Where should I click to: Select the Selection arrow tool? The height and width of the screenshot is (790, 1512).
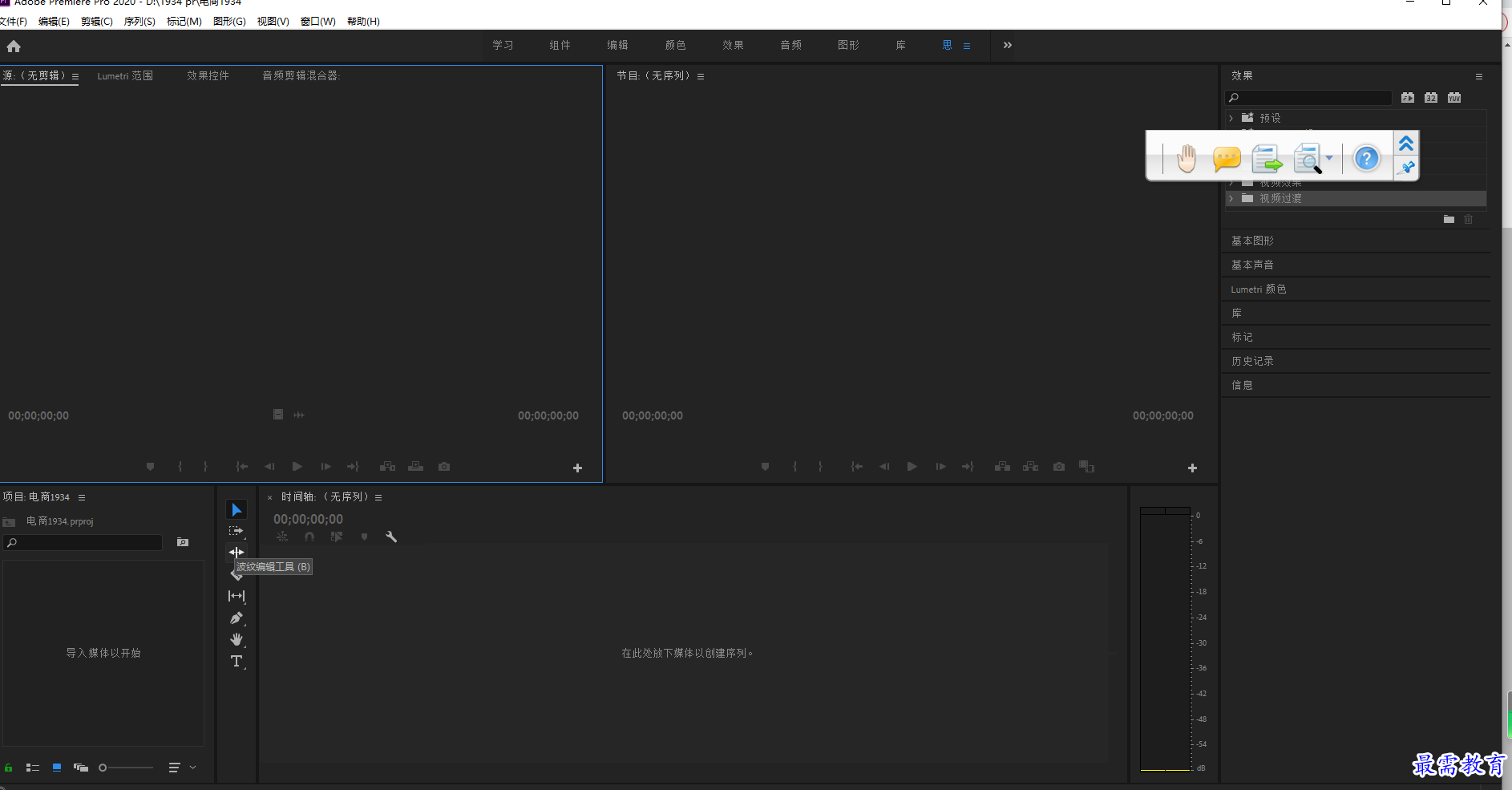click(x=237, y=510)
